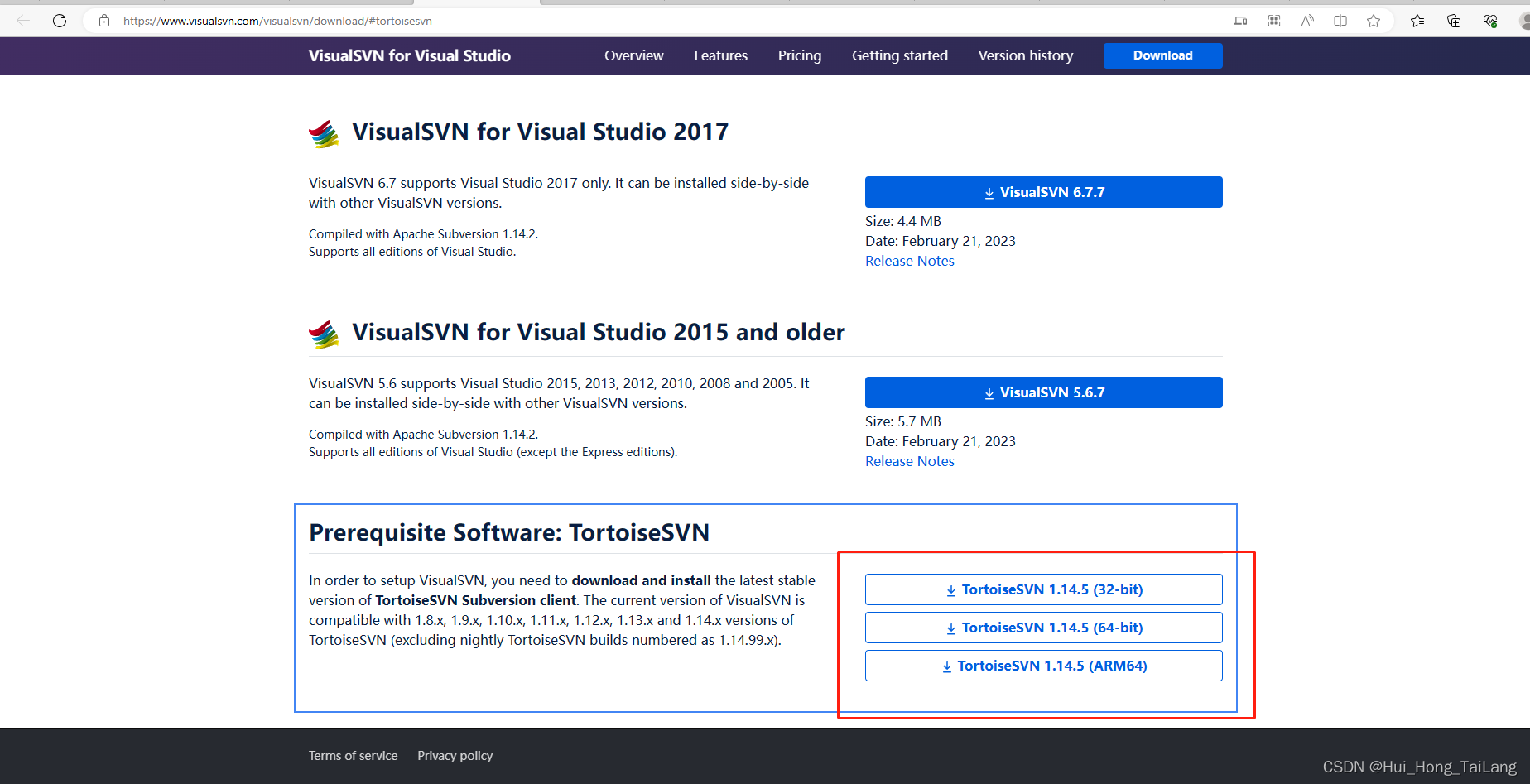Click 'Supports all editions of Visual Studio.' line
1530x784 pixels.
click(412, 252)
